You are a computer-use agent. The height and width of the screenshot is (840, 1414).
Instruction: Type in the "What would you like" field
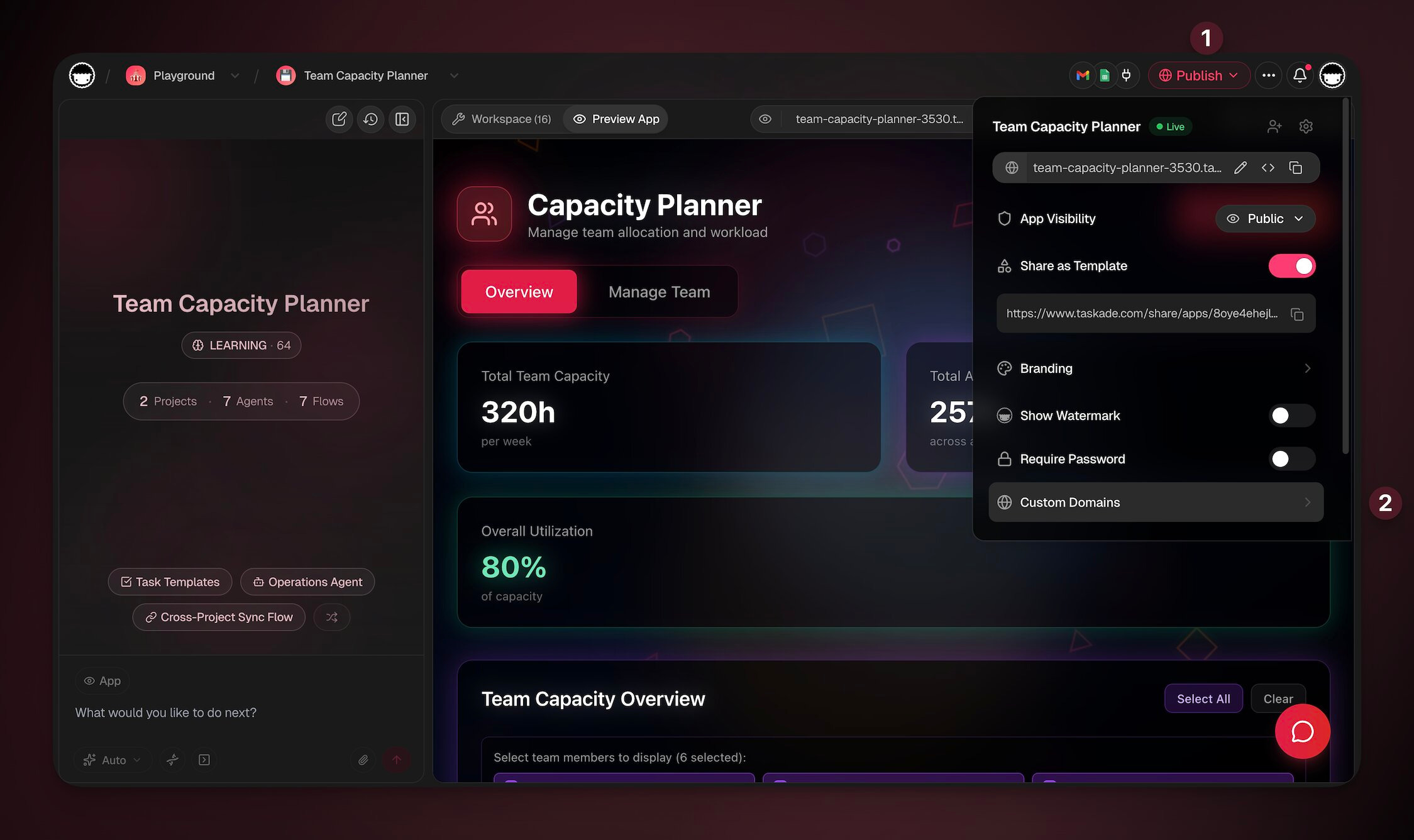pos(239,712)
